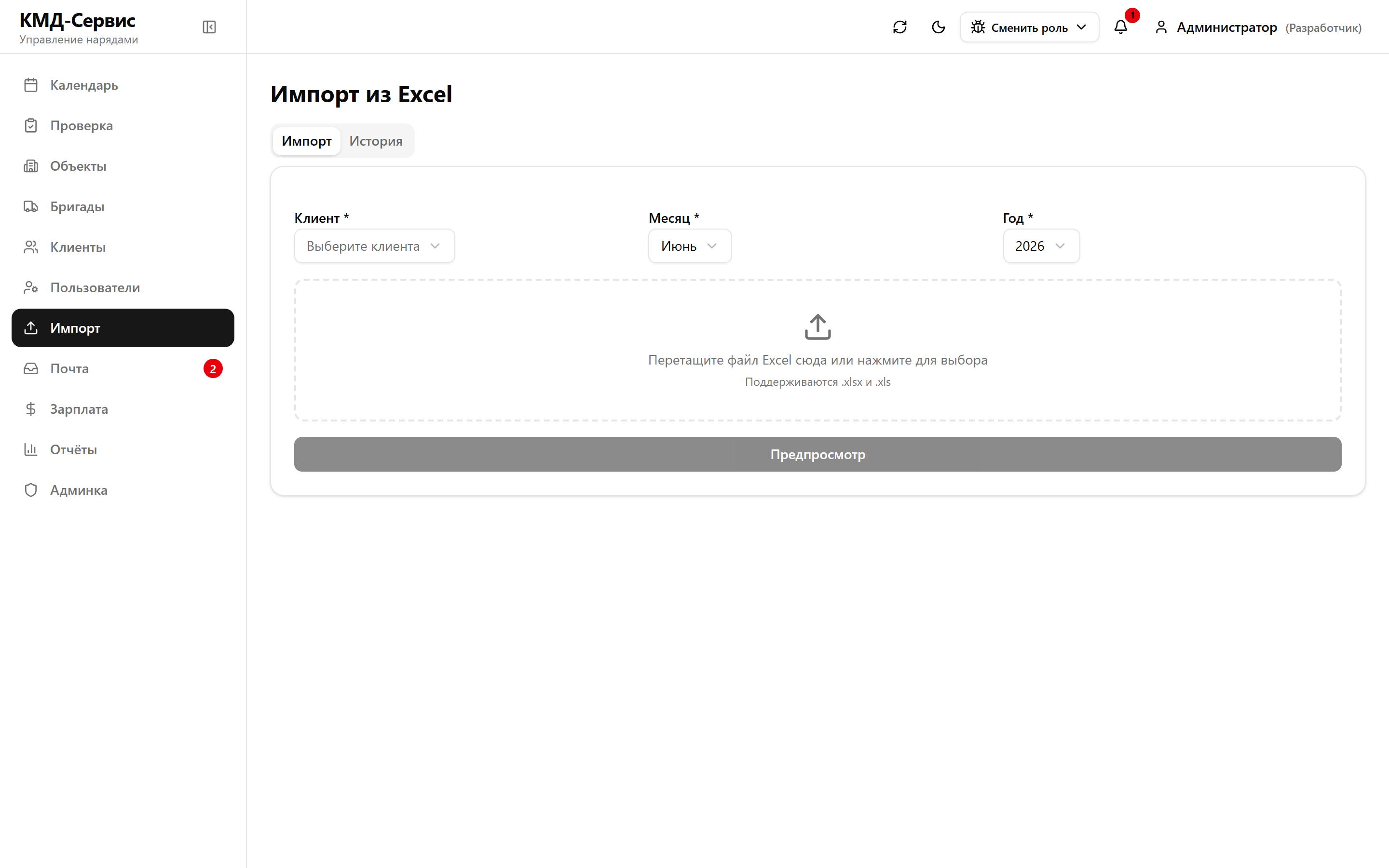Click the bug icon in Сменить роль
Image resolution: width=1389 pixels, height=868 pixels.
[x=978, y=27]
